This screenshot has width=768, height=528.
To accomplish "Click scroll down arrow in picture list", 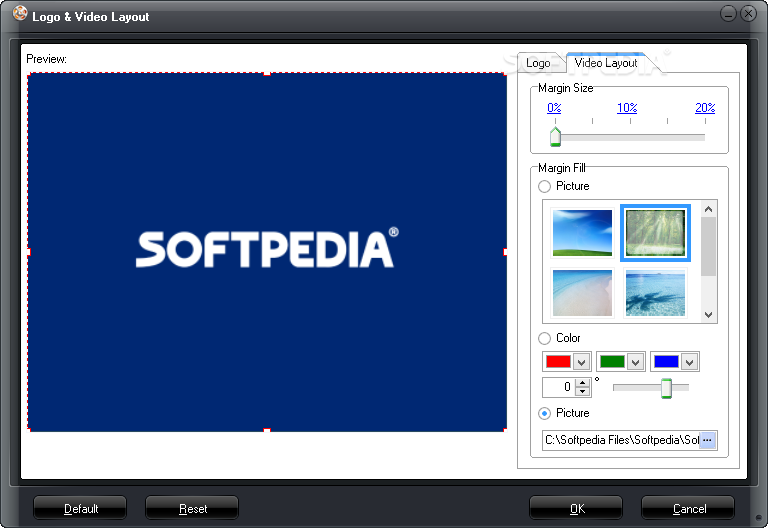I will [x=708, y=315].
